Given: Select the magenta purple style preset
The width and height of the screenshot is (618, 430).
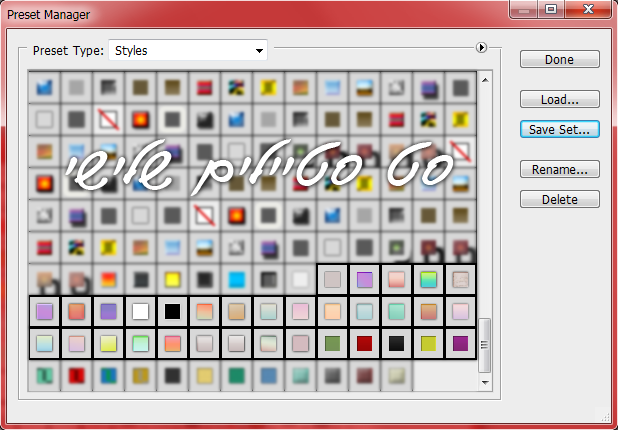Looking at the screenshot, I should pyautogui.click(x=460, y=344).
